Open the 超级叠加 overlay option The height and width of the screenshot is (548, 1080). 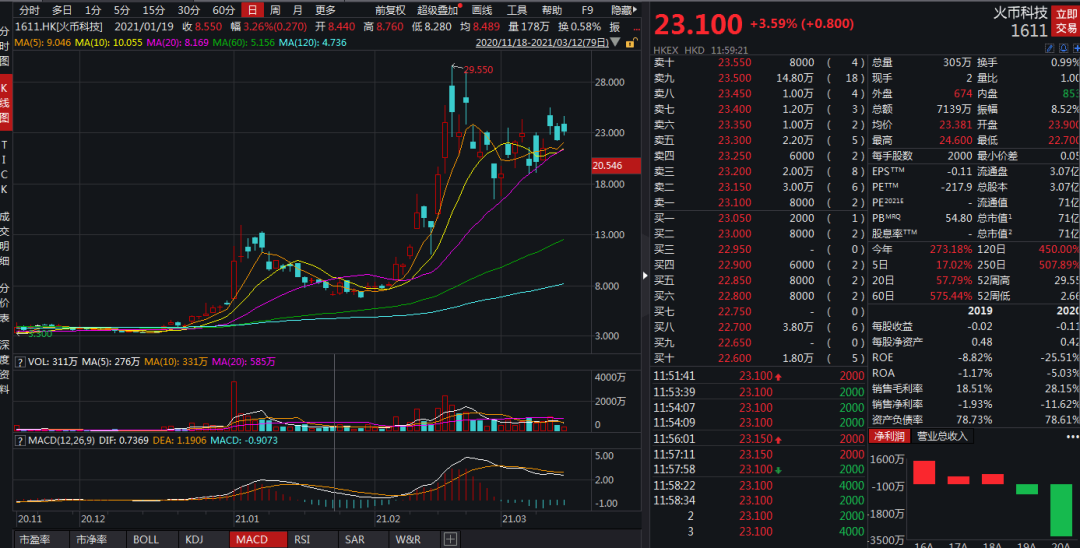point(439,9)
